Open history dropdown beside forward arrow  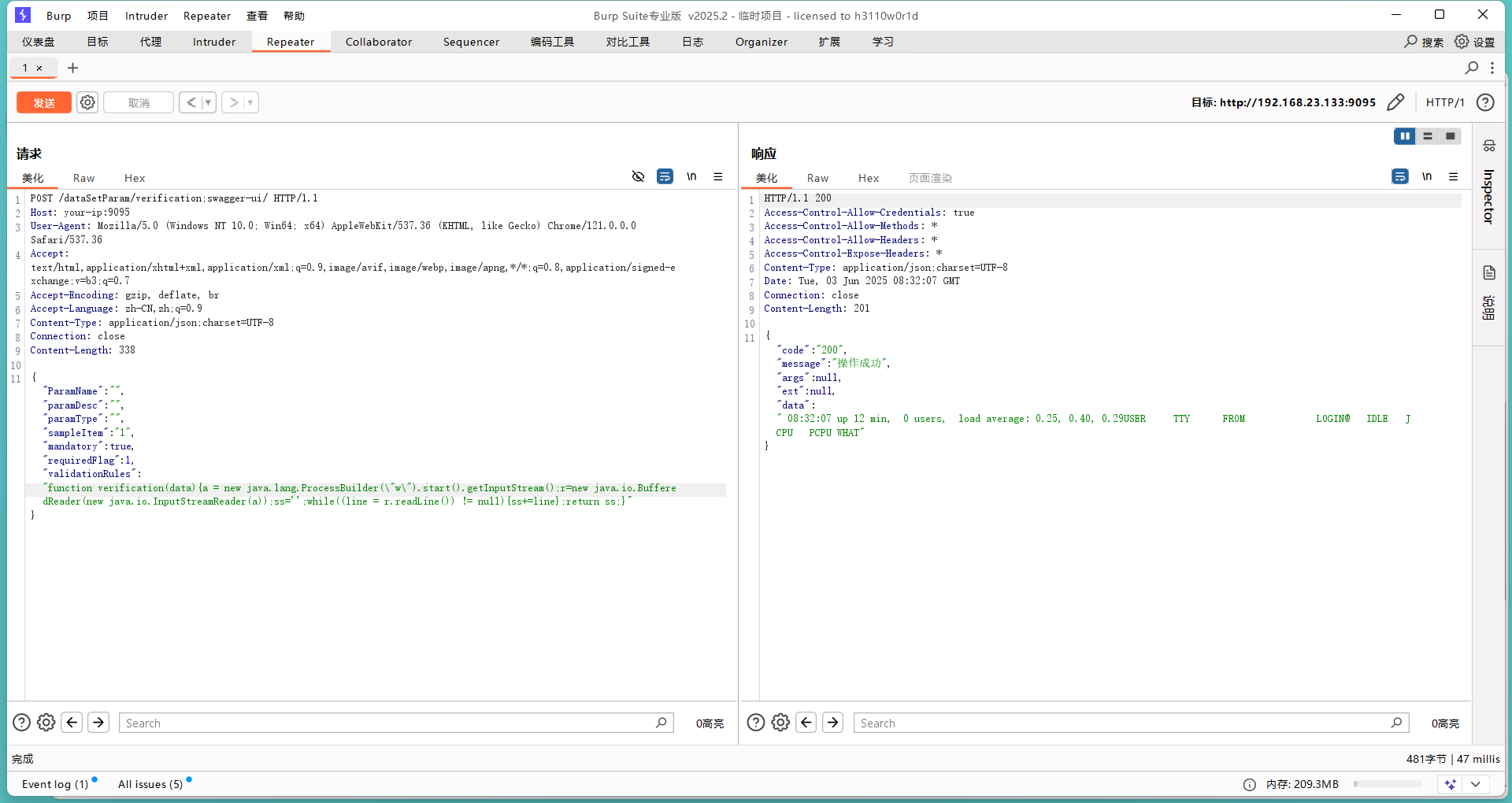(251, 102)
